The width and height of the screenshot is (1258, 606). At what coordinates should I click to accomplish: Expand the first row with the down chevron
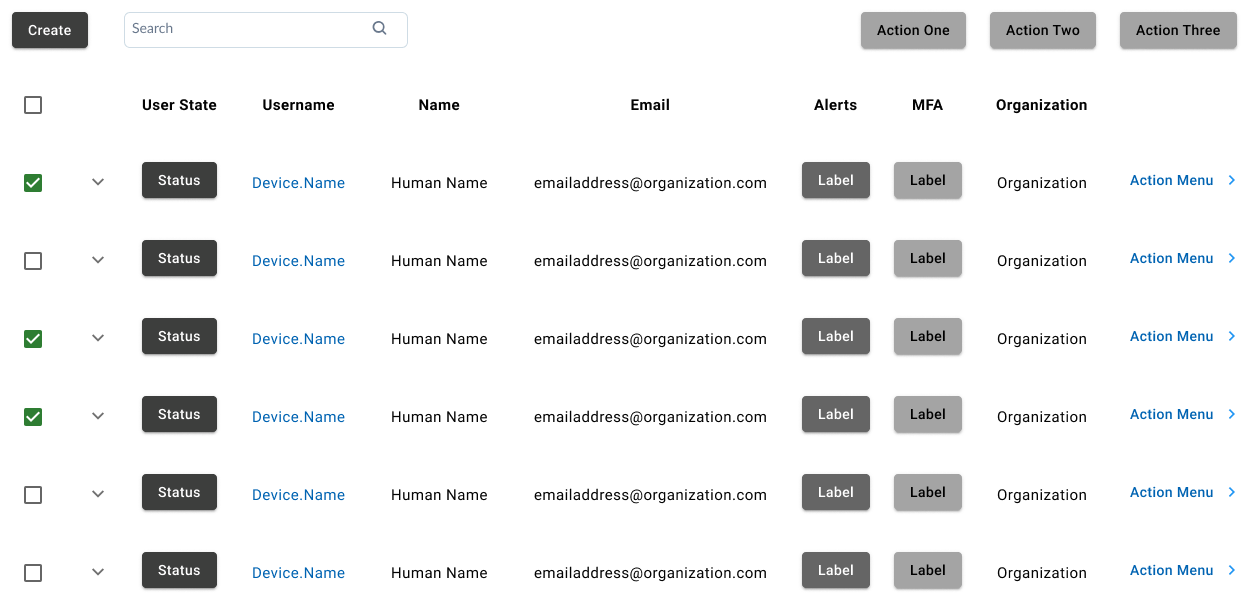tap(98, 182)
